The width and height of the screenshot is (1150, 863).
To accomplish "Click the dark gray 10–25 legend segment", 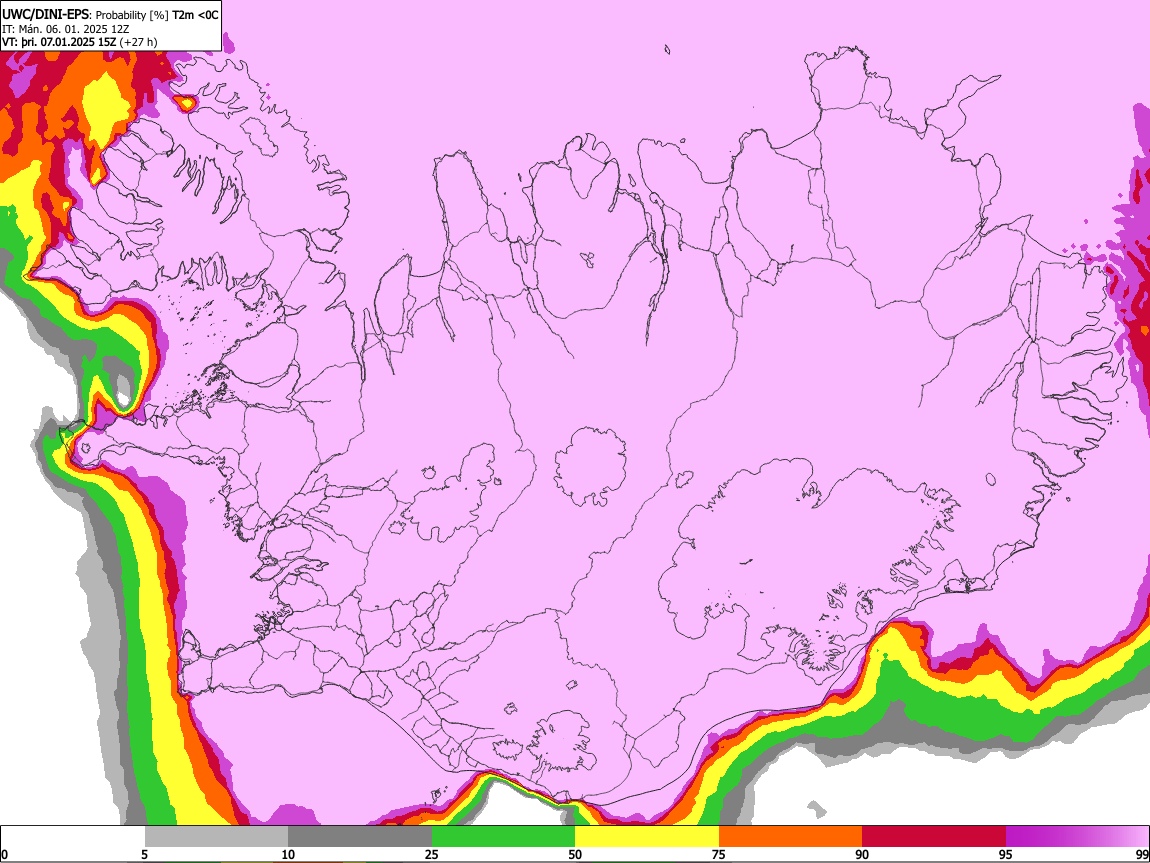I will tap(360, 837).
